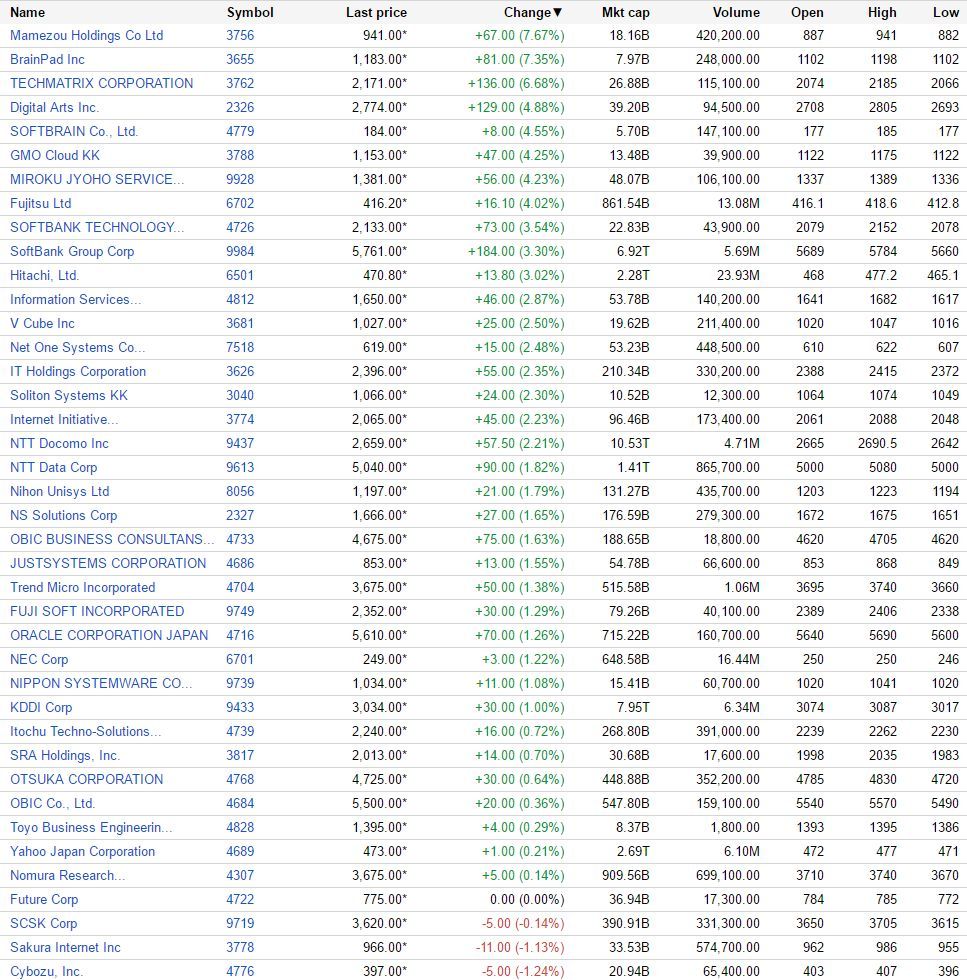The height and width of the screenshot is (980, 967).
Task: Click symbol 9984 for SoftBank Group
Action: point(240,251)
